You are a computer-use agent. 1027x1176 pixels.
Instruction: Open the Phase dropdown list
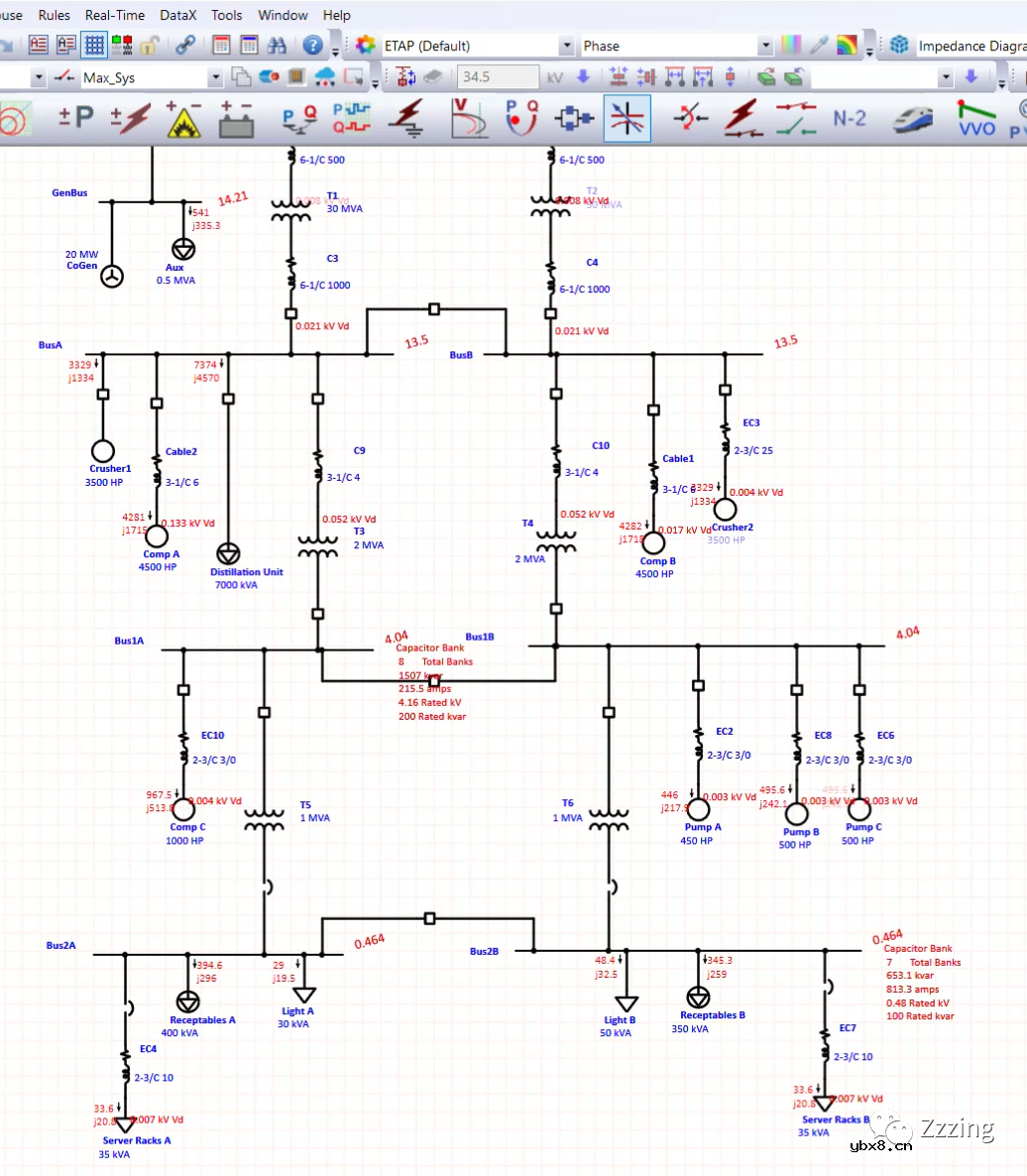(x=764, y=46)
